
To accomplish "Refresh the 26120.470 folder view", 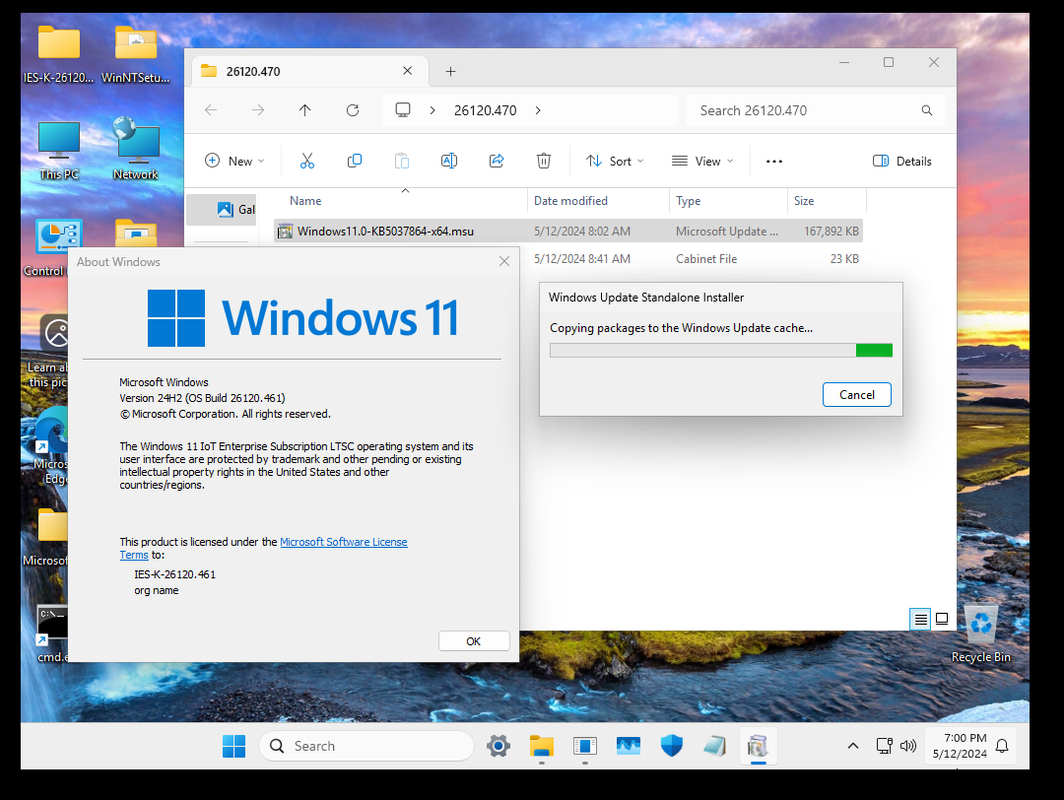I will [352, 110].
